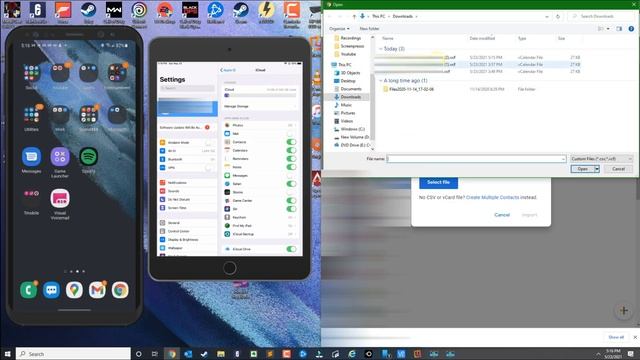
Task: Click the Open button in the dialog
Action: click(x=582, y=169)
